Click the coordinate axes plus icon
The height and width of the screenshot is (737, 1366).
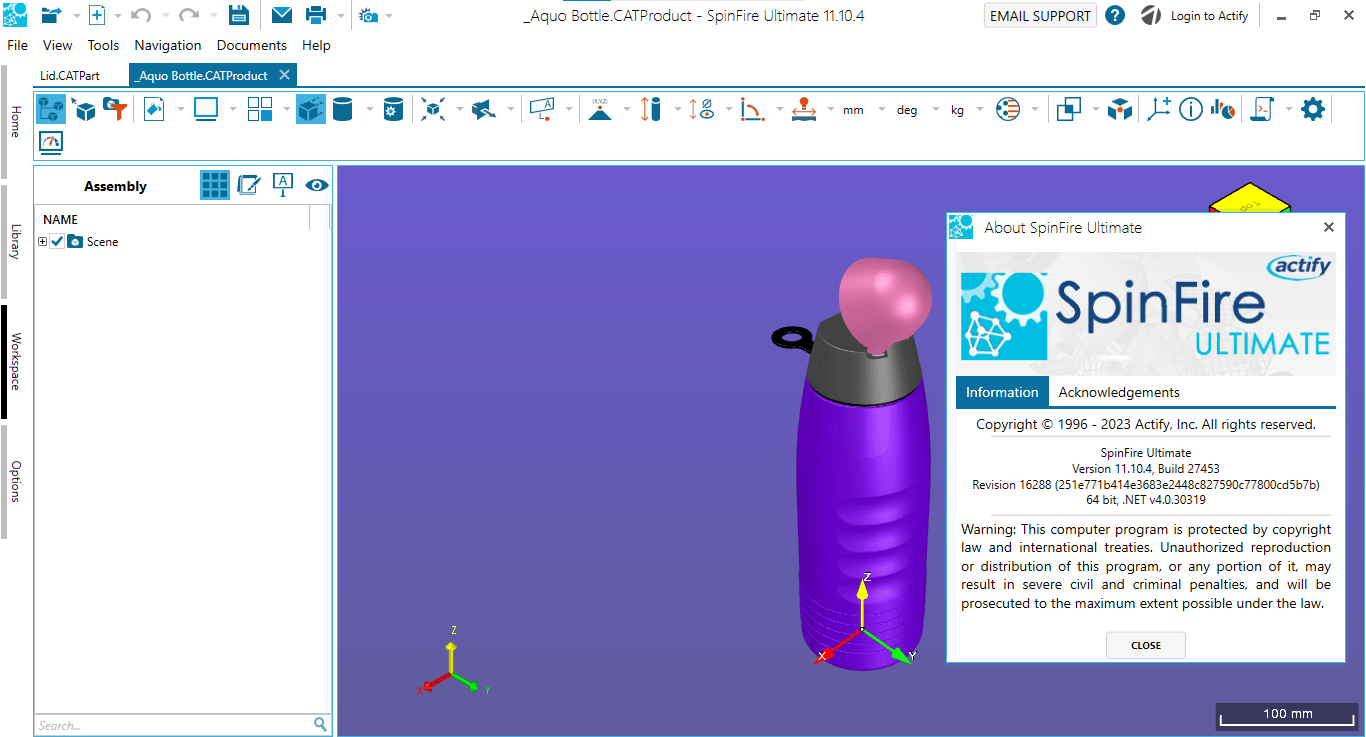point(1158,109)
